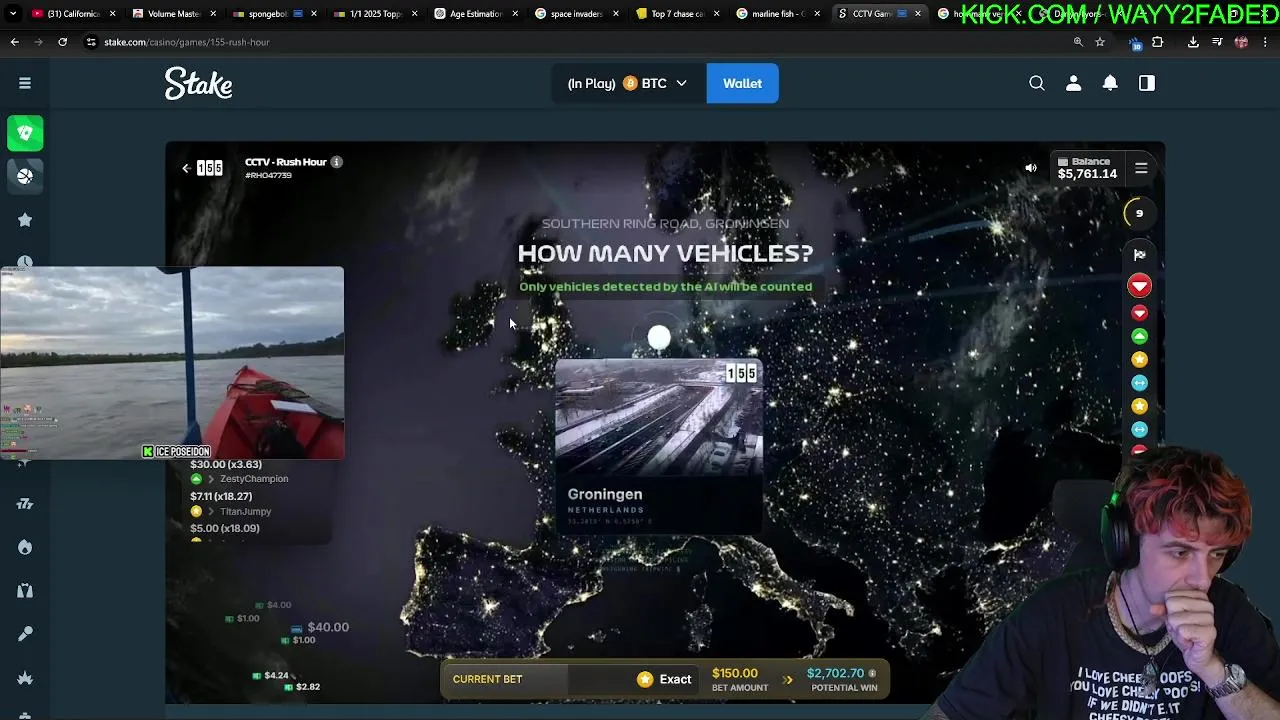This screenshot has height=720, width=1280.
Task: Open notifications bell icon
Action: [1110, 83]
